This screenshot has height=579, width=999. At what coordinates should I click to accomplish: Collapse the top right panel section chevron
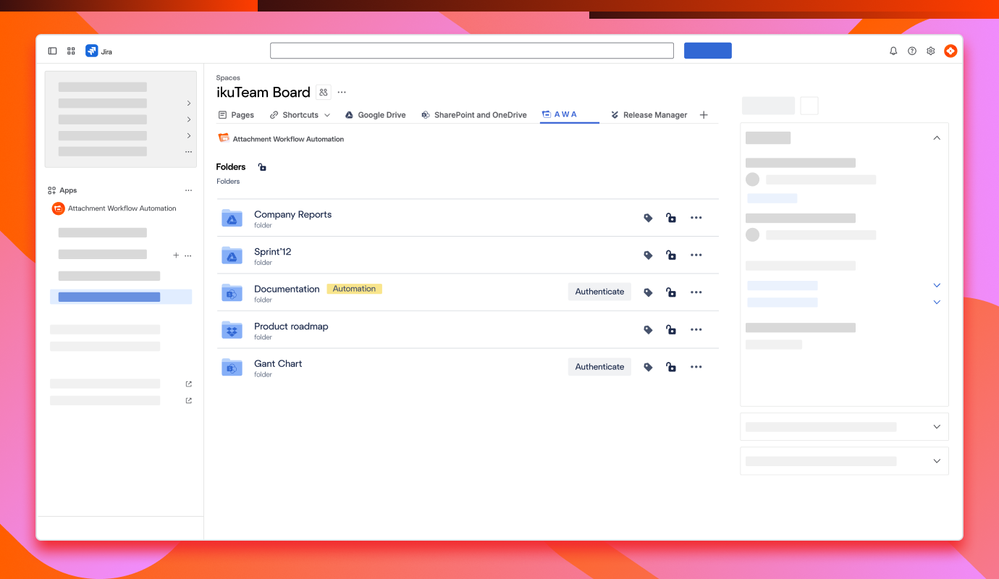[937, 138]
